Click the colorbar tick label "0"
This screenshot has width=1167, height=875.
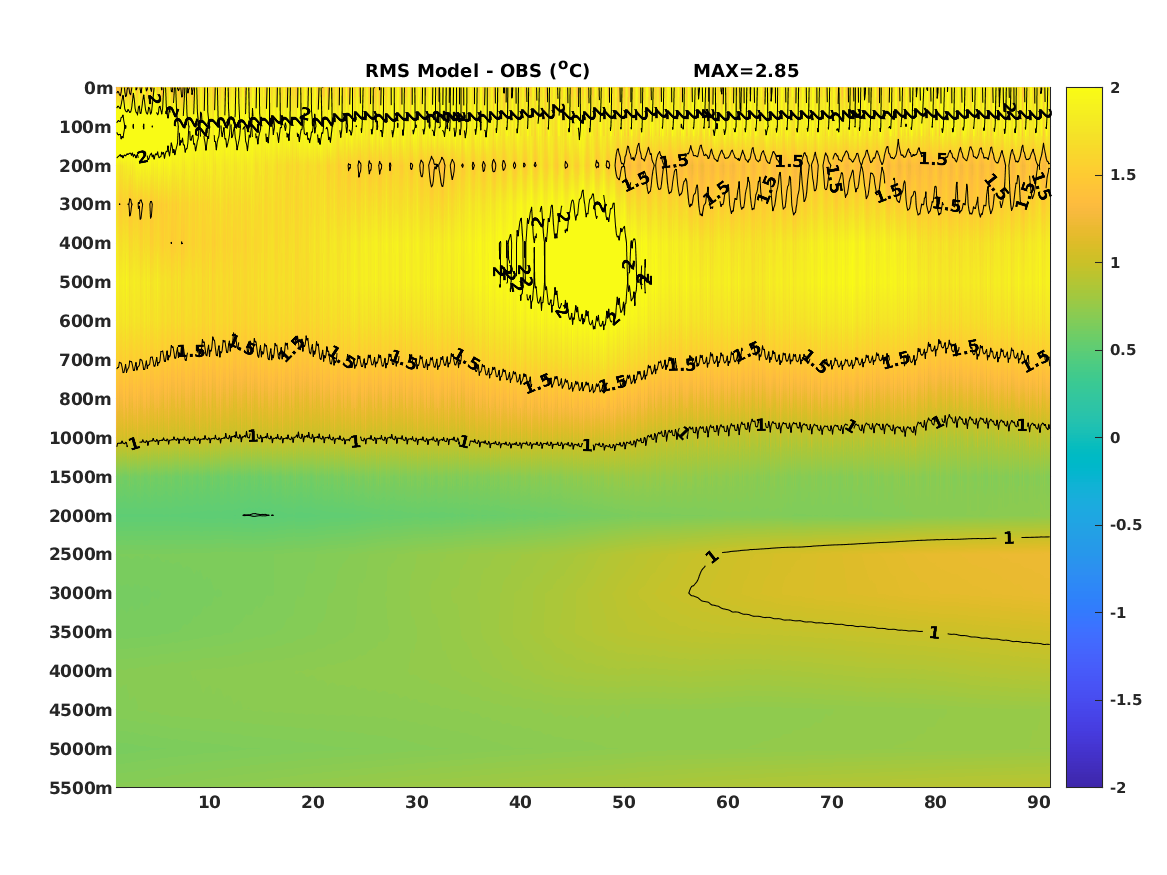tap(1115, 438)
